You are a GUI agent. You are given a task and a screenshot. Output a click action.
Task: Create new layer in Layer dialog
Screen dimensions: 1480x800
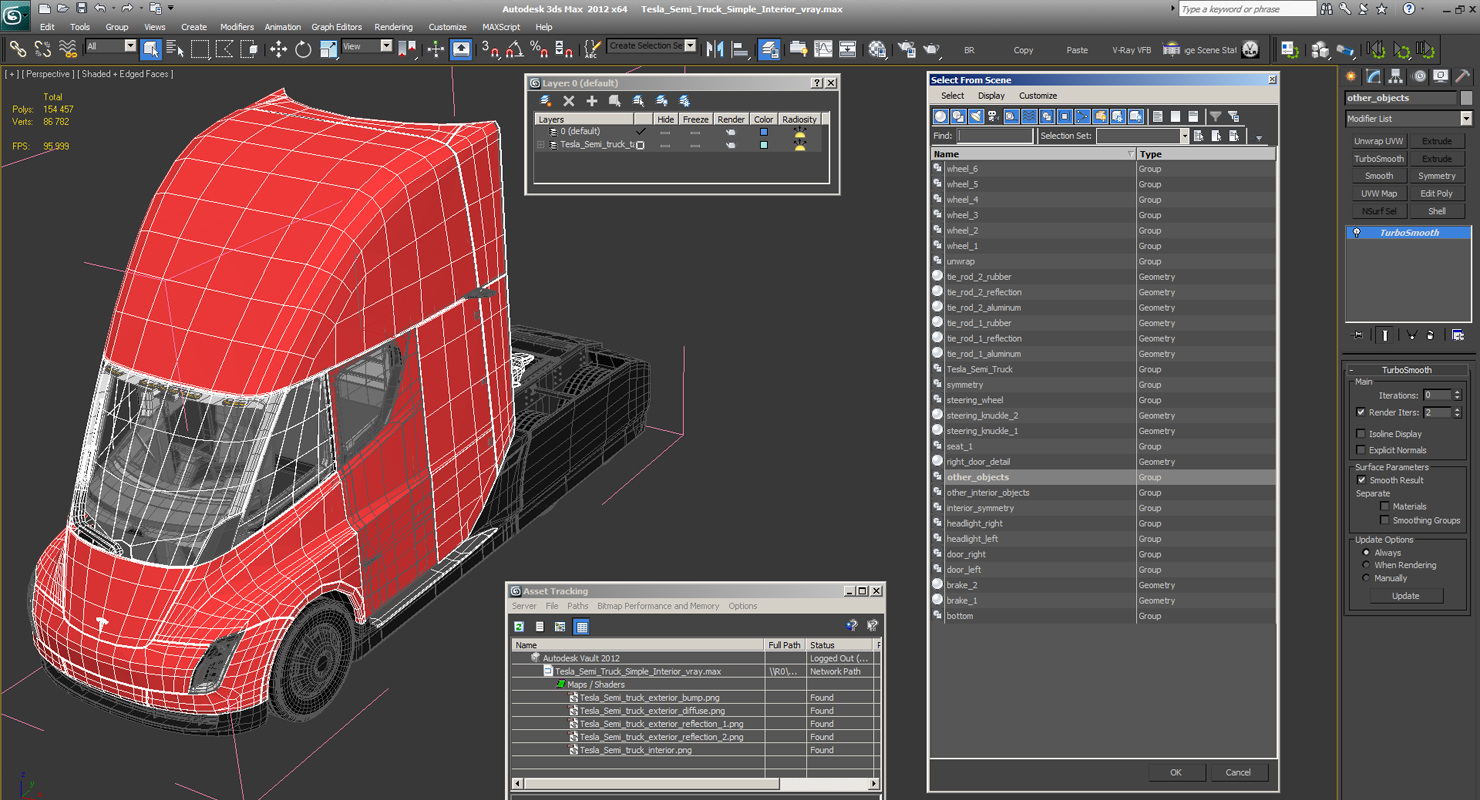pos(546,101)
